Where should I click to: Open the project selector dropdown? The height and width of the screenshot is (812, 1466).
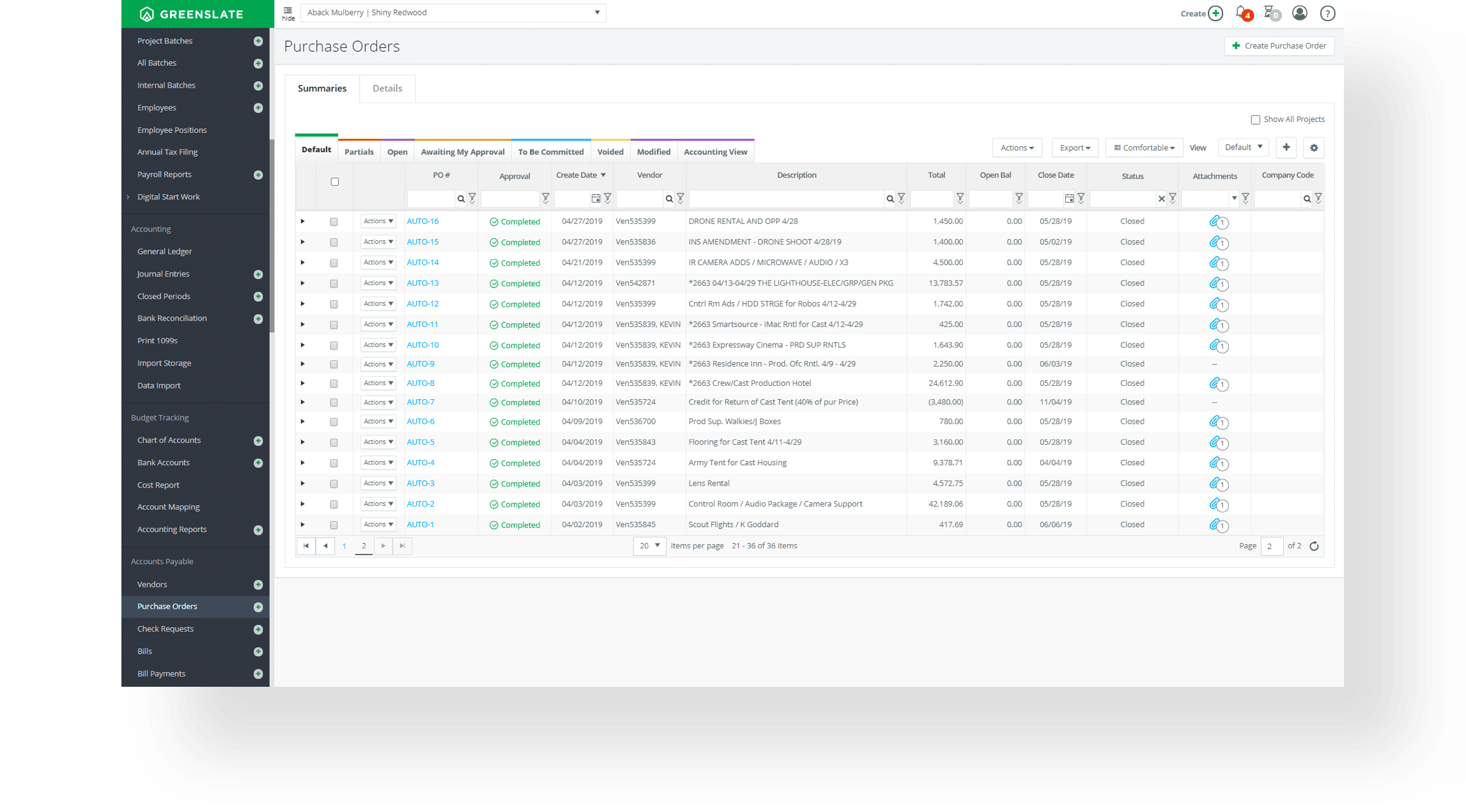(453, 13)
